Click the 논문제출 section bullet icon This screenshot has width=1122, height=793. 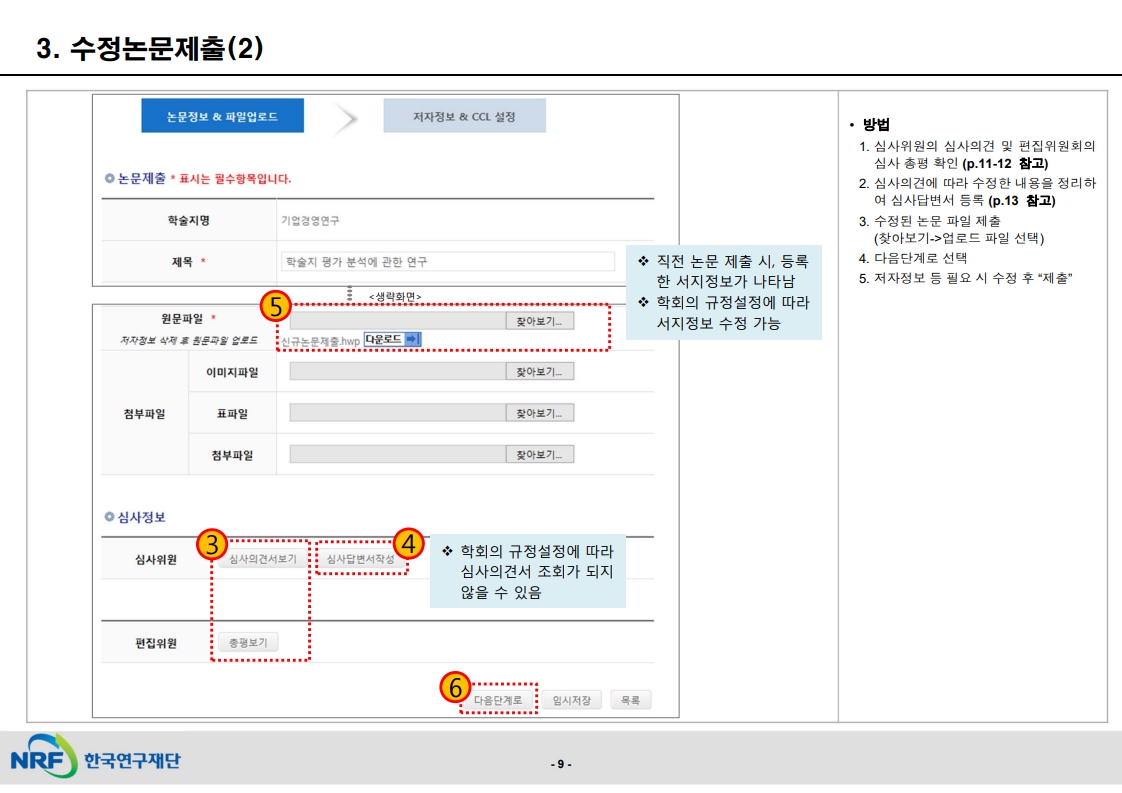coord(109,178)
